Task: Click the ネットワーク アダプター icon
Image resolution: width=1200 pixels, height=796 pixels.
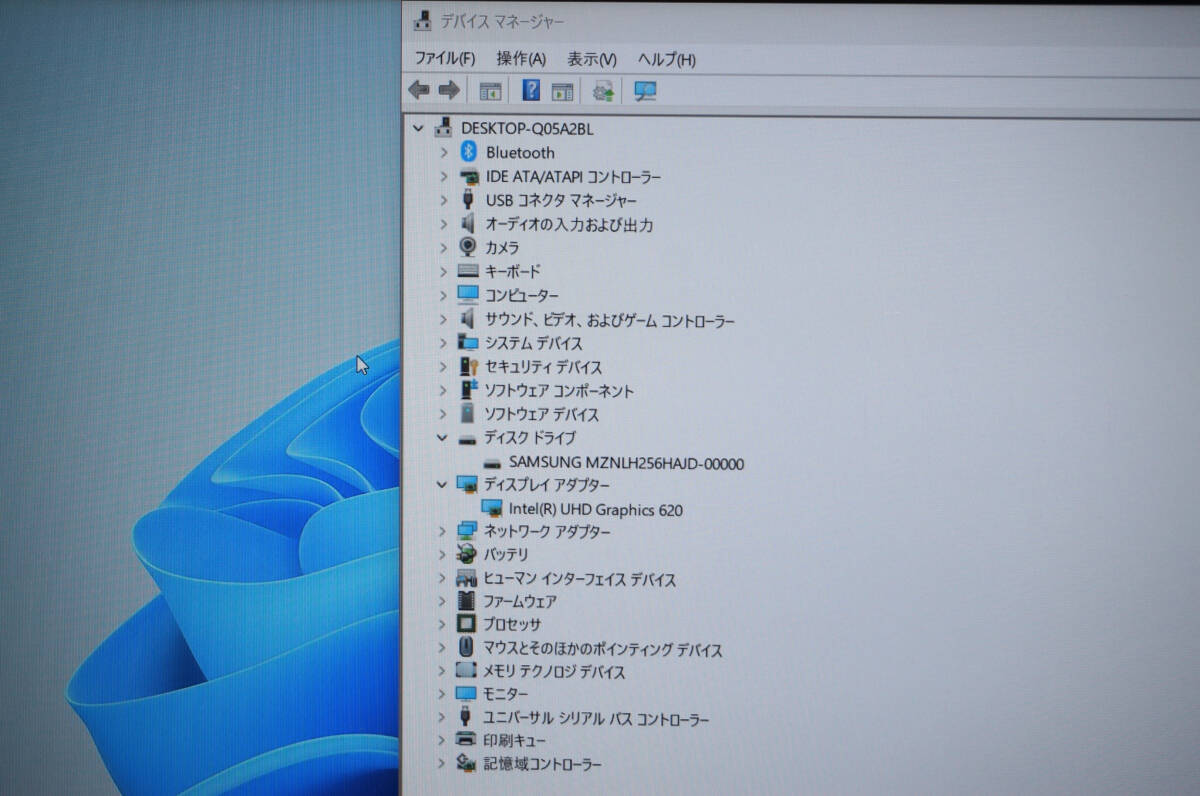Action: click(x=467, y=531)
